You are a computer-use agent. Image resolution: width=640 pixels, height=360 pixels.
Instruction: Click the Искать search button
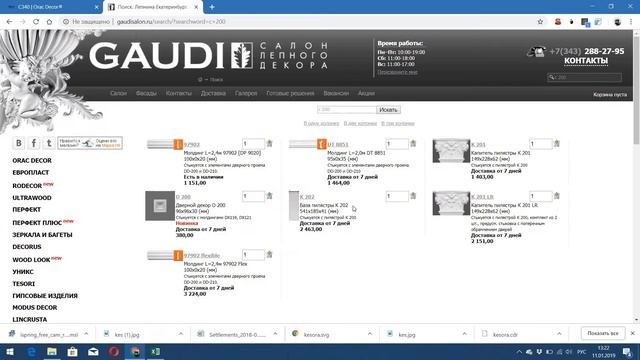(388, 110)
